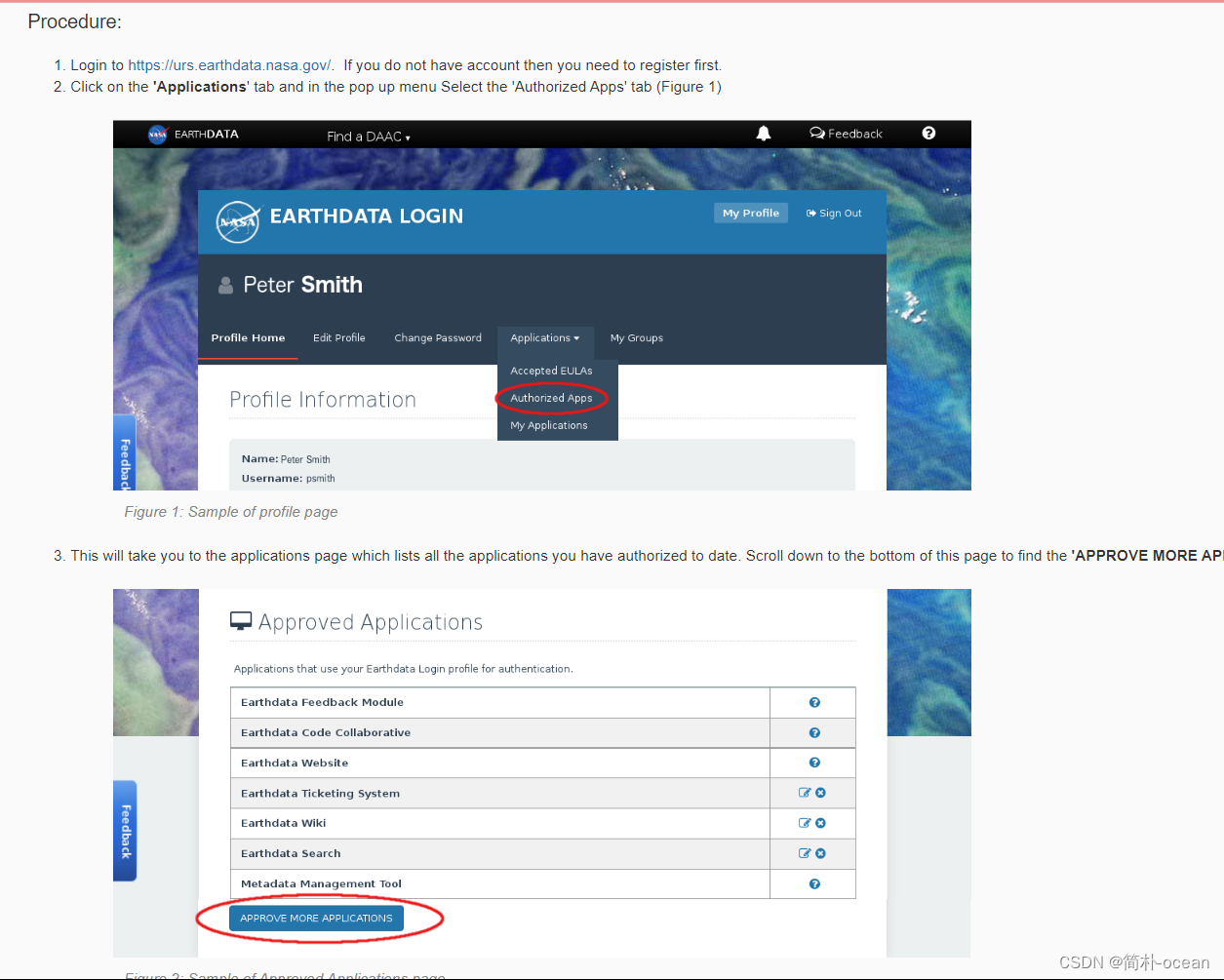
Task: Click the remove icon for Earthdata Wiki
Action: (x=820, y=823)
